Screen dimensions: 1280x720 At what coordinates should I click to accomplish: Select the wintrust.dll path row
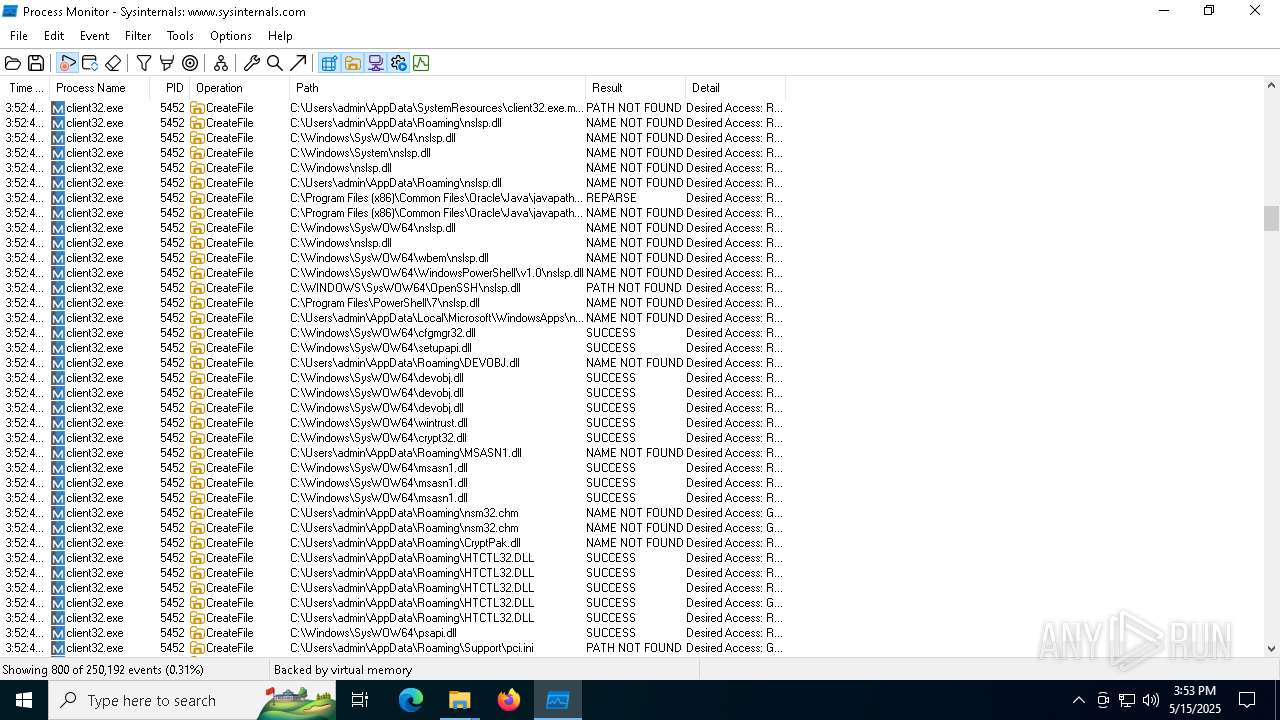393,423
